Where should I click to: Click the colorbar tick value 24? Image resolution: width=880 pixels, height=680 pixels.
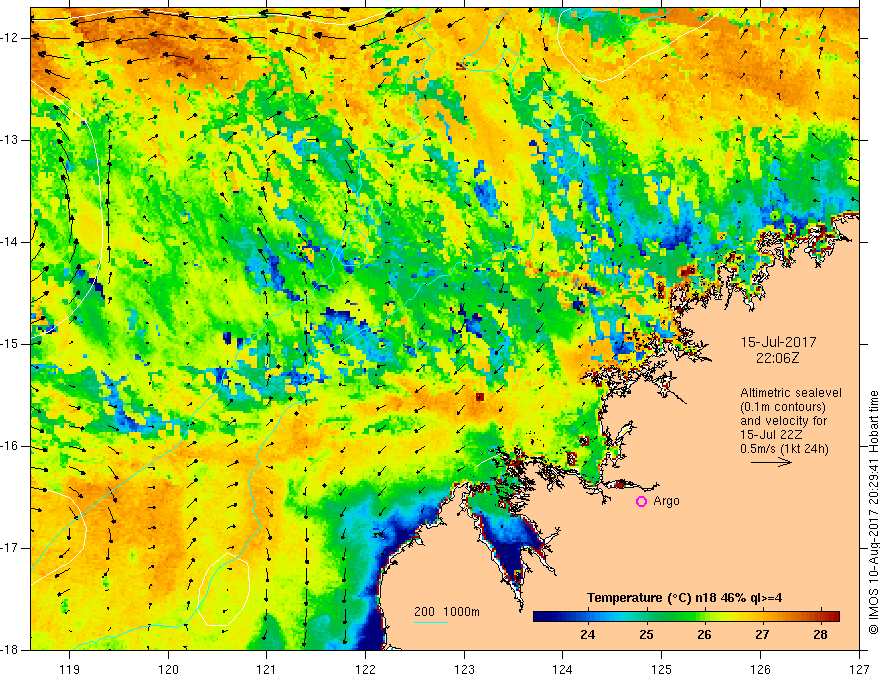[x=588, y=635]
